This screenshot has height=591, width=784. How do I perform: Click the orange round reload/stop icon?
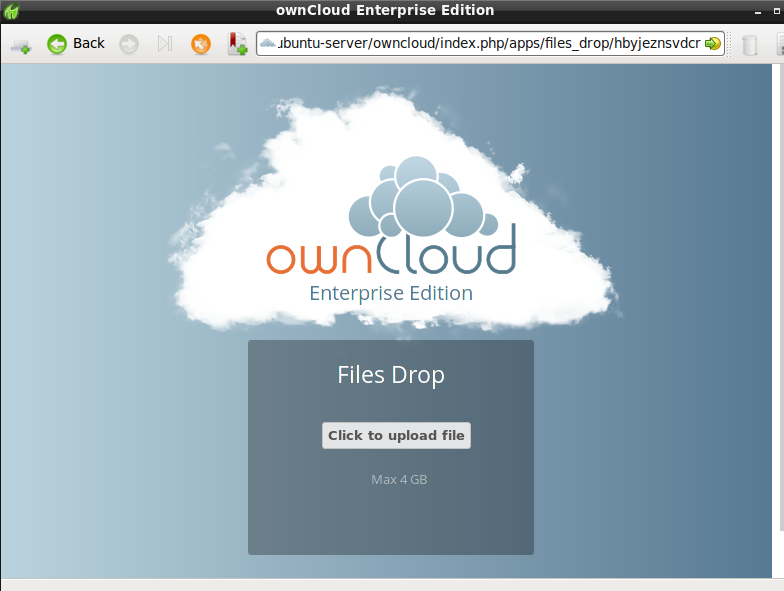tap(201, 44)
